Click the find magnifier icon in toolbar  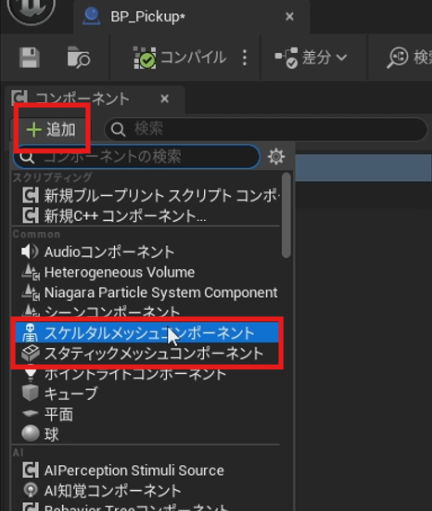[397, 57]
